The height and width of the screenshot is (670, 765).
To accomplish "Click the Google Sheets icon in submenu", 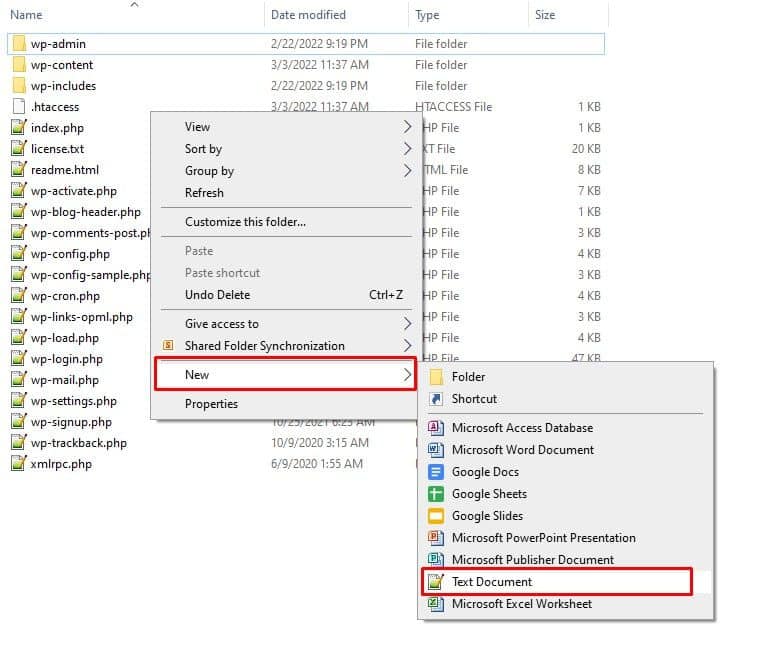I will click(435, 494).
